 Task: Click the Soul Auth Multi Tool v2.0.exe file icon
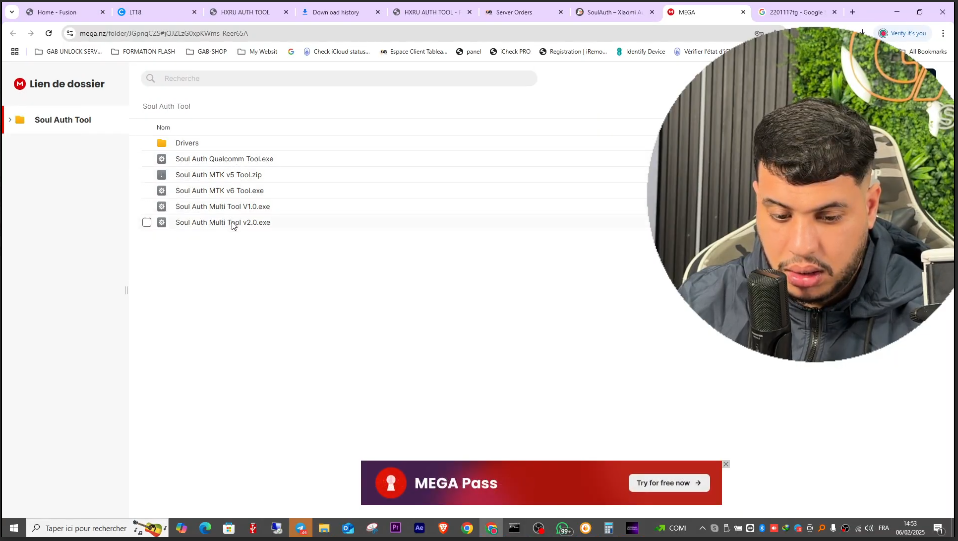tap(161, 223)
